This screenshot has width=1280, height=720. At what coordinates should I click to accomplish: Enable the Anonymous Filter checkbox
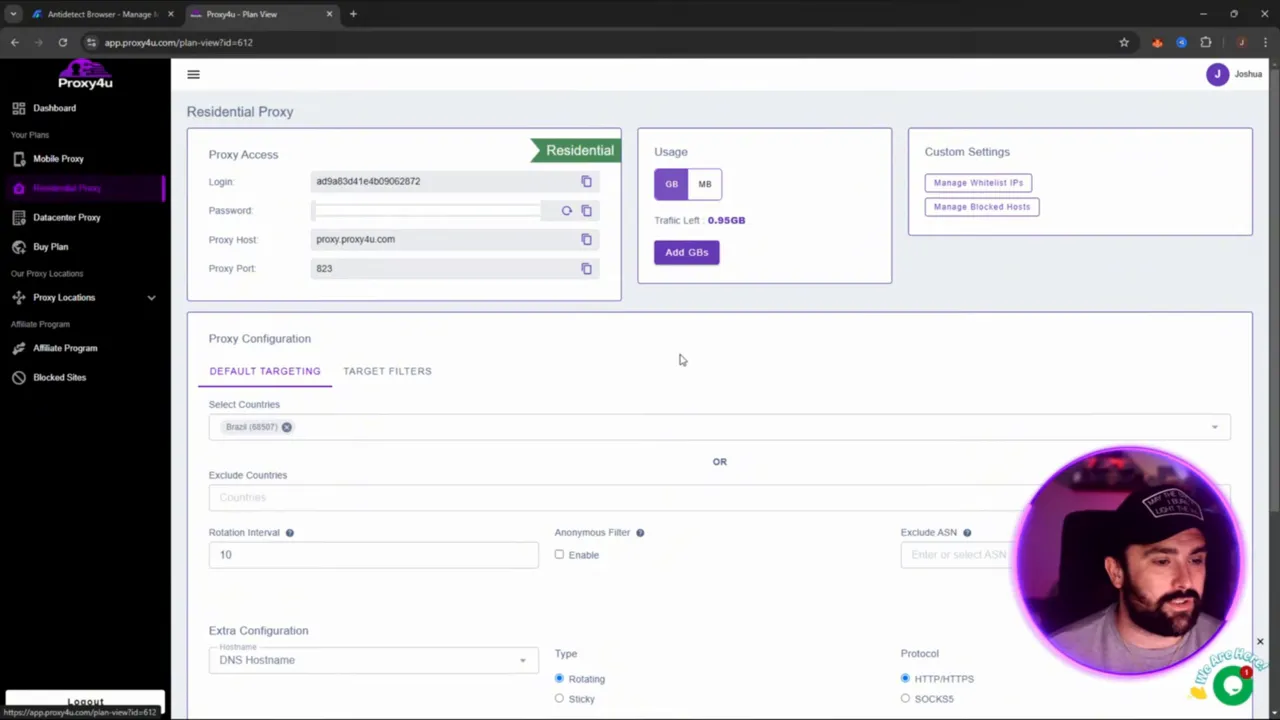tap(559, 555)
